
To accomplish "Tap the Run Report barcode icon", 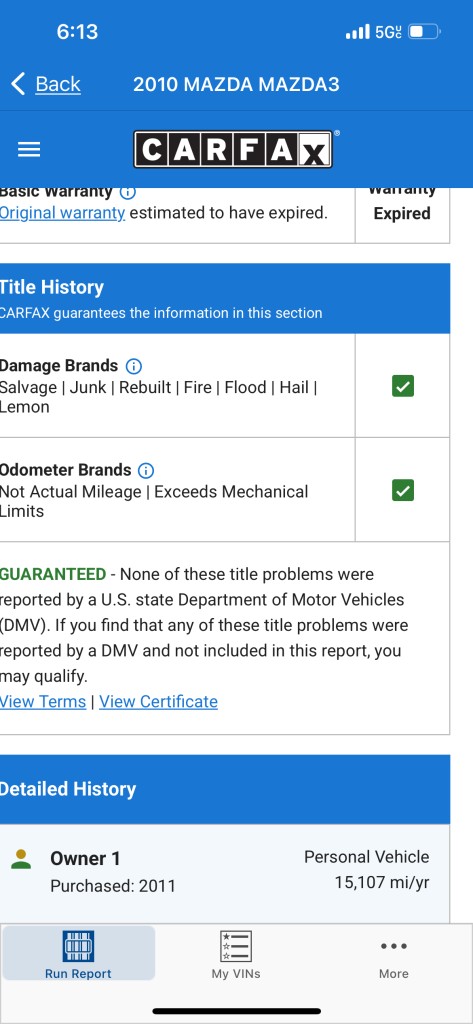I will click(x=78, y=946).
